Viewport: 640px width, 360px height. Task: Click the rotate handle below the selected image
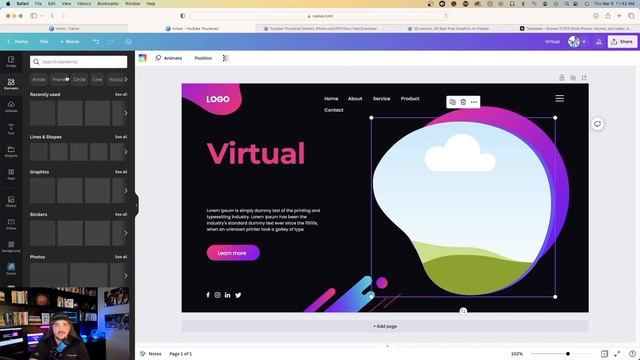click(x=463, y=311)
